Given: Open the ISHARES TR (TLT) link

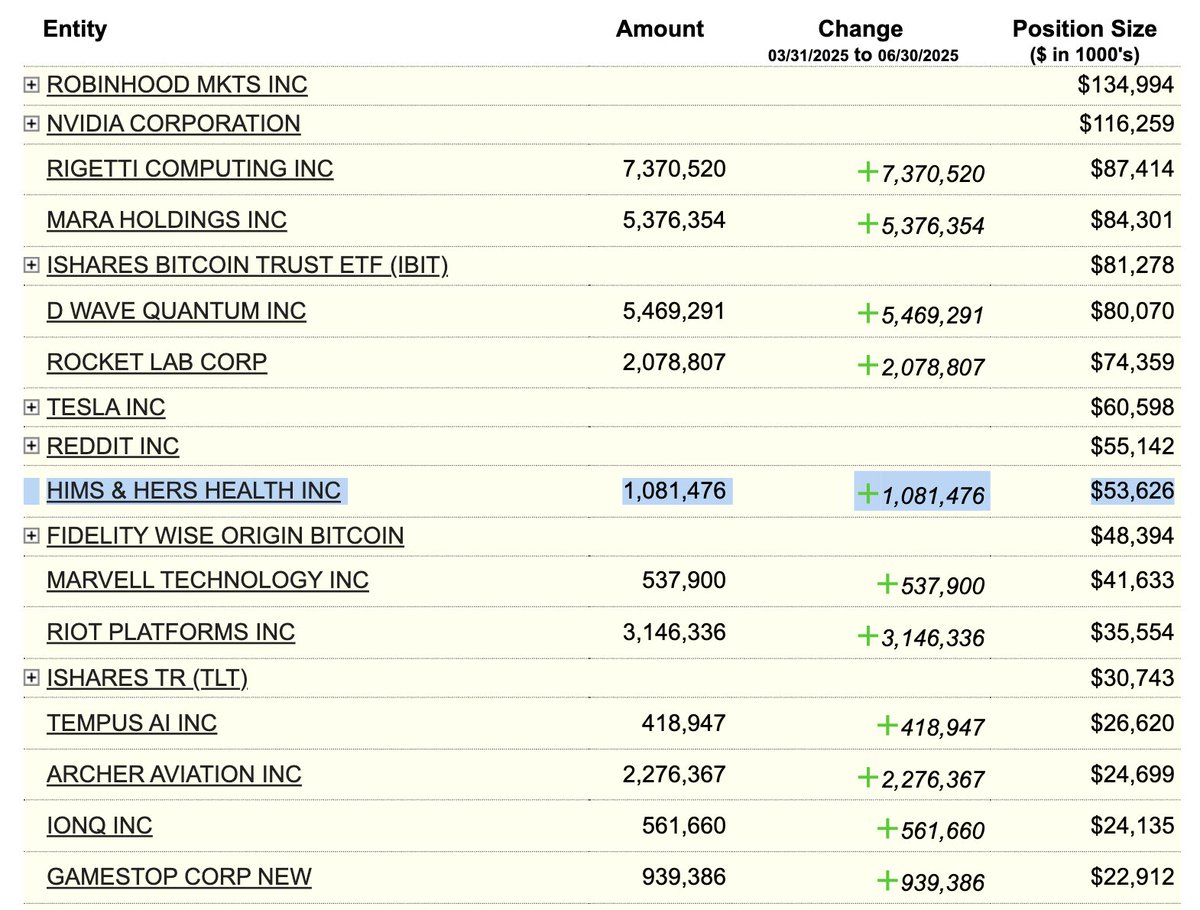Looking at the screenshot, I should click(x=147, y=678).
